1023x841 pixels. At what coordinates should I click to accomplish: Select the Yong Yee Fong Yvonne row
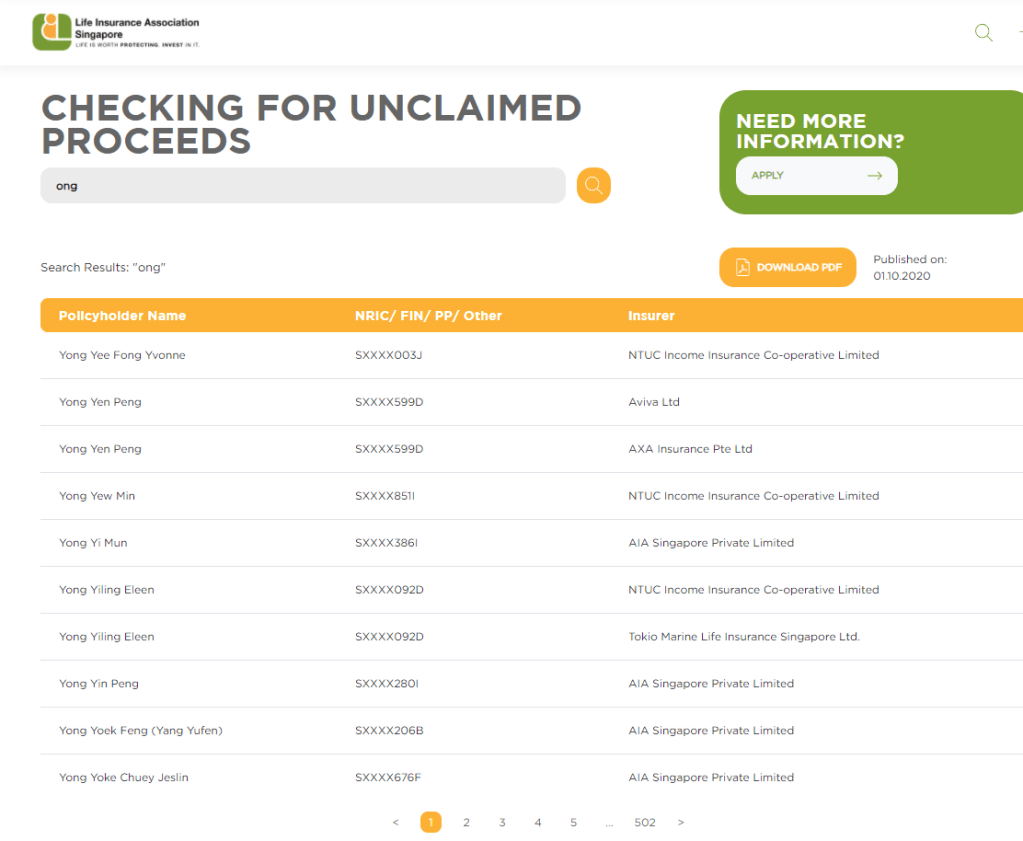coord(122,355)
